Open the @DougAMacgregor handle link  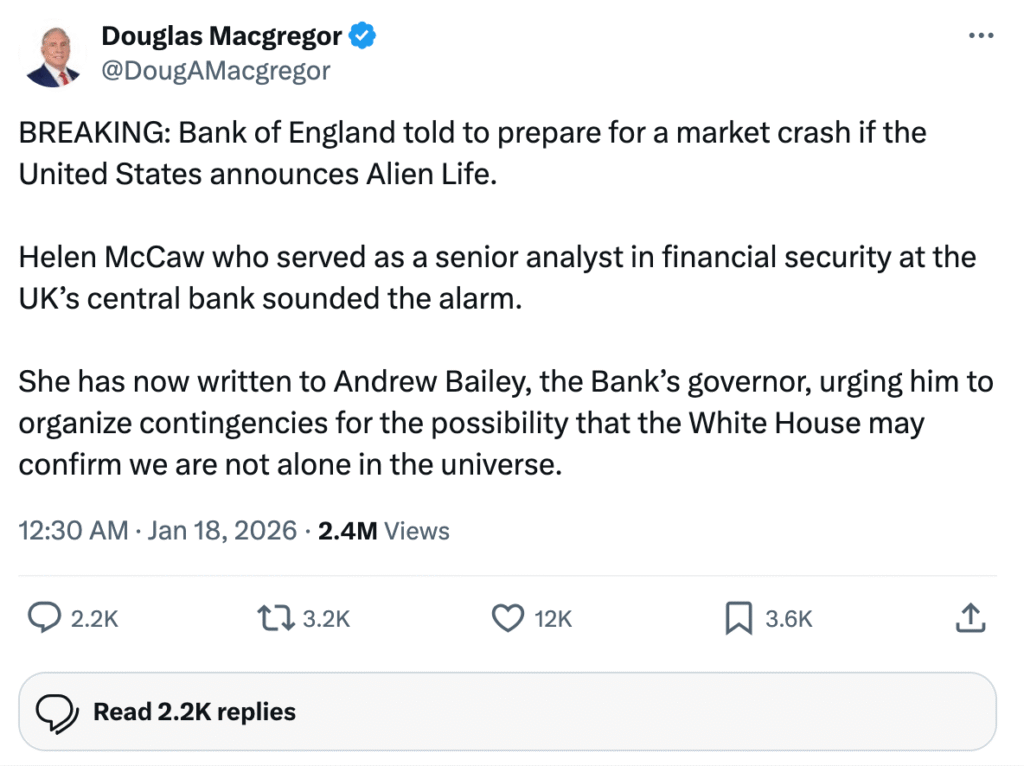[x=216, y=70]
